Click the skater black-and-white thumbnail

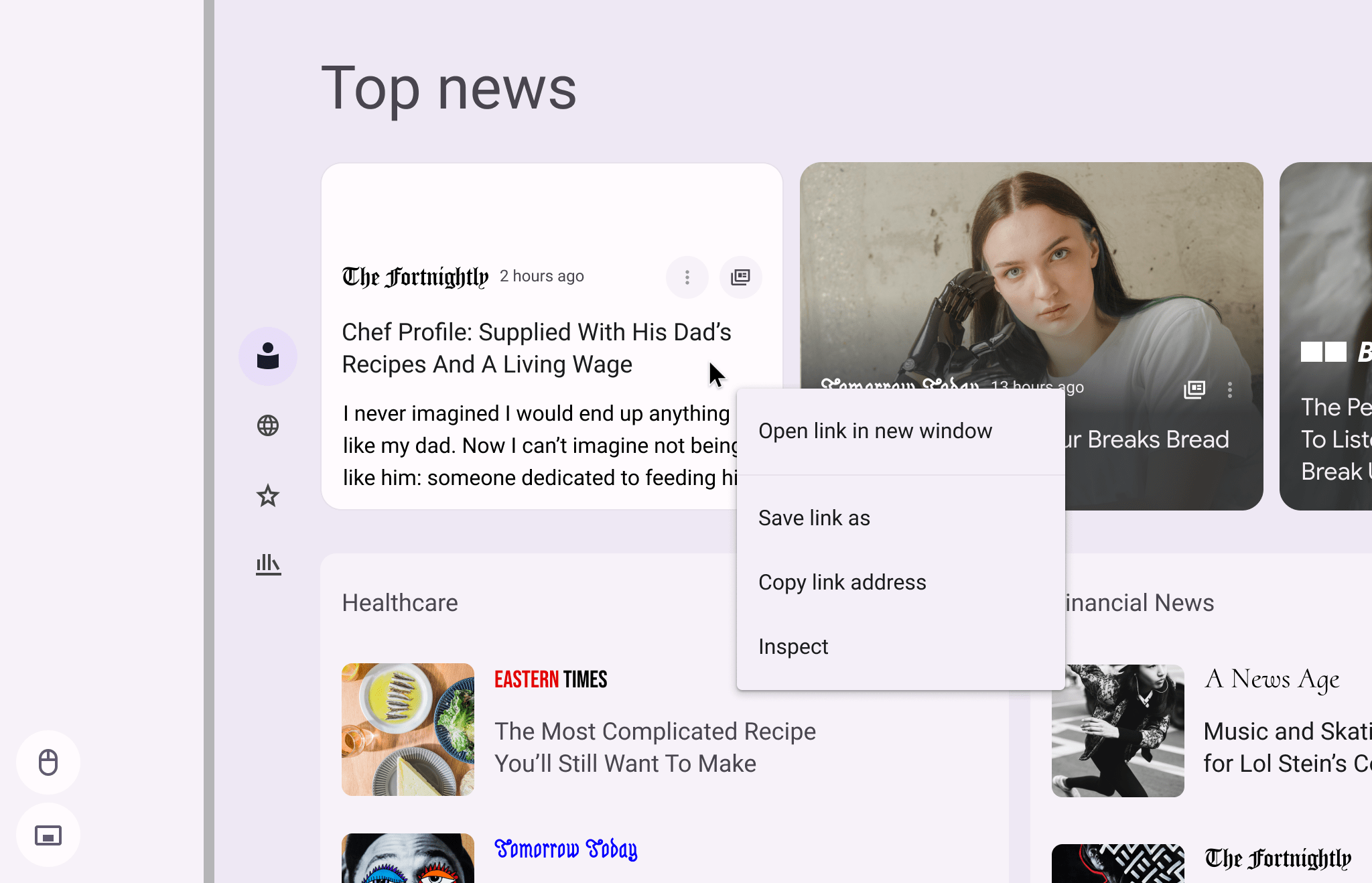click(1117, 730)
